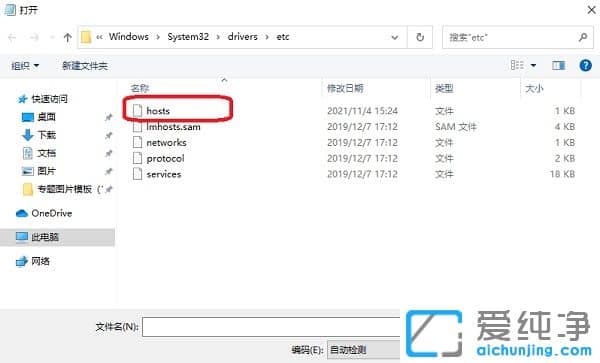Select the networks file
The image size is (600, 363).
point(166,143)
